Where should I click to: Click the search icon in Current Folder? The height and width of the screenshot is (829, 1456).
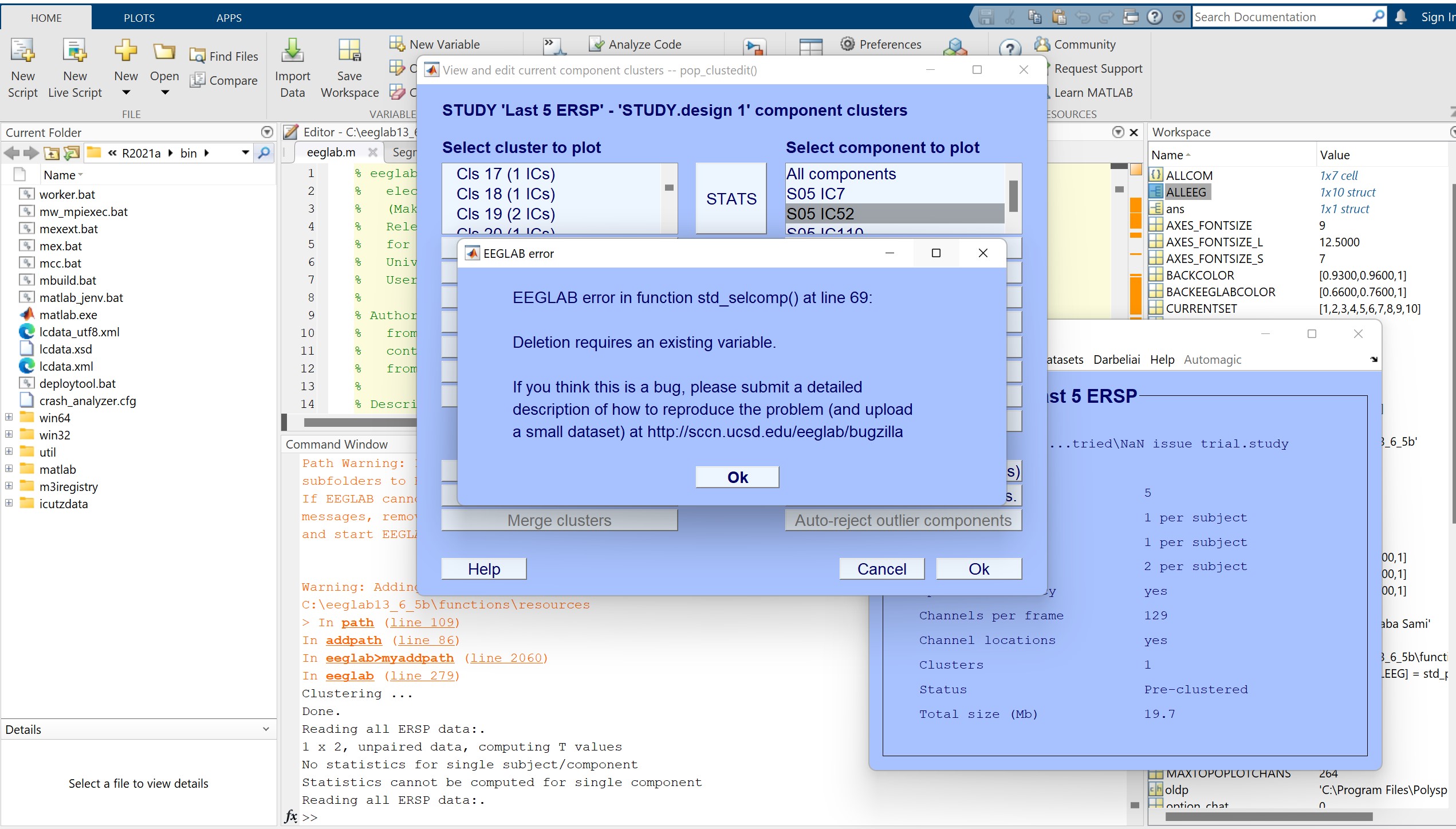(264, 153)
